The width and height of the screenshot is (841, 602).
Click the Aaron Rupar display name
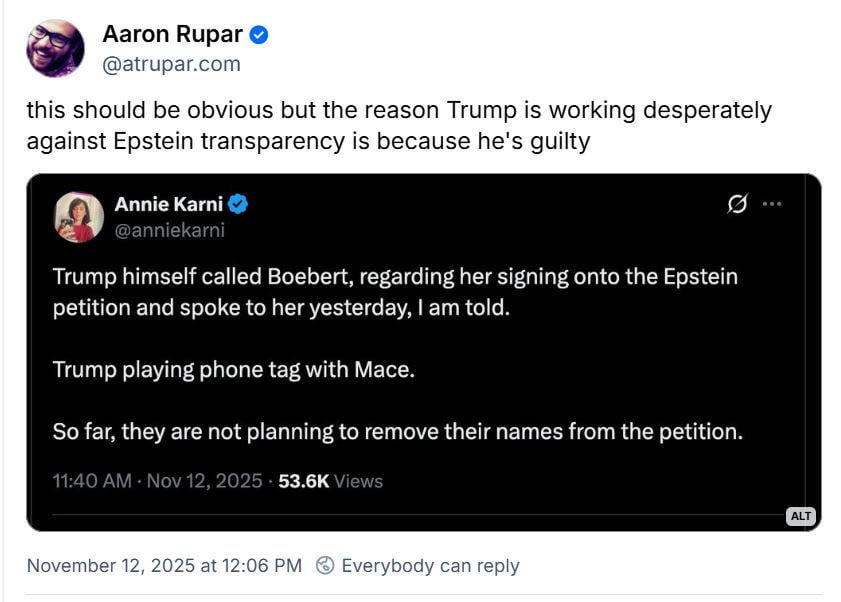tap(172, 34)
